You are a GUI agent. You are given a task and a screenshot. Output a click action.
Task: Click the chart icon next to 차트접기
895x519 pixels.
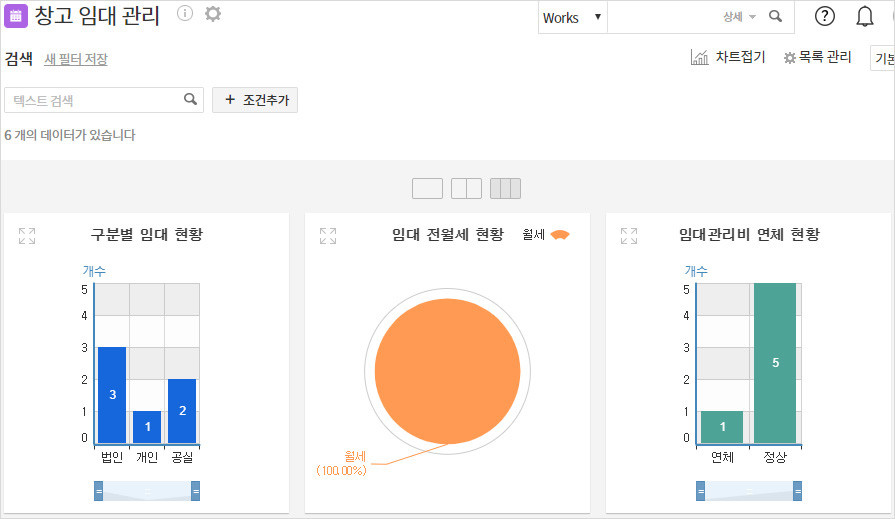point(699,57)
